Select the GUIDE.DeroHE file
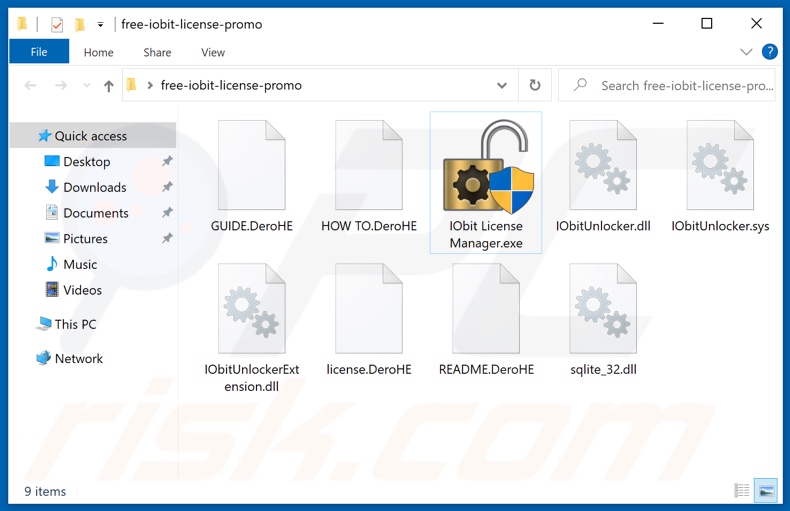Screen dimensions: 790x511 pos(251,168)
